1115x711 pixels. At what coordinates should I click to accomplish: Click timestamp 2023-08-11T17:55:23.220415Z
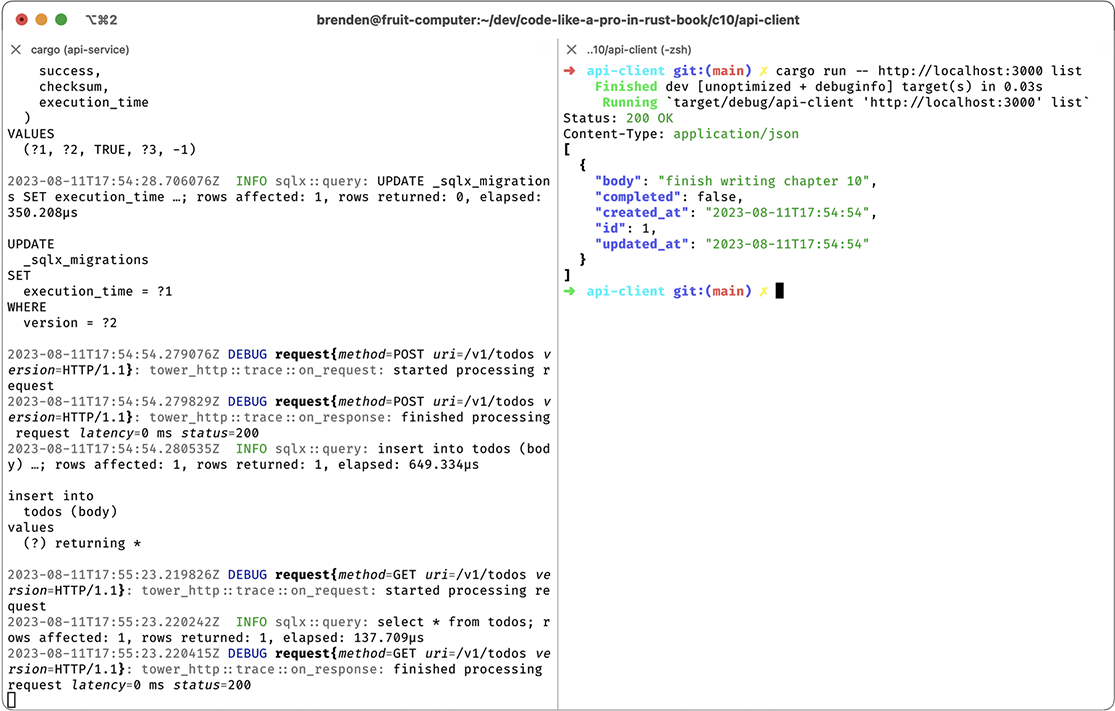click(114, 653)
